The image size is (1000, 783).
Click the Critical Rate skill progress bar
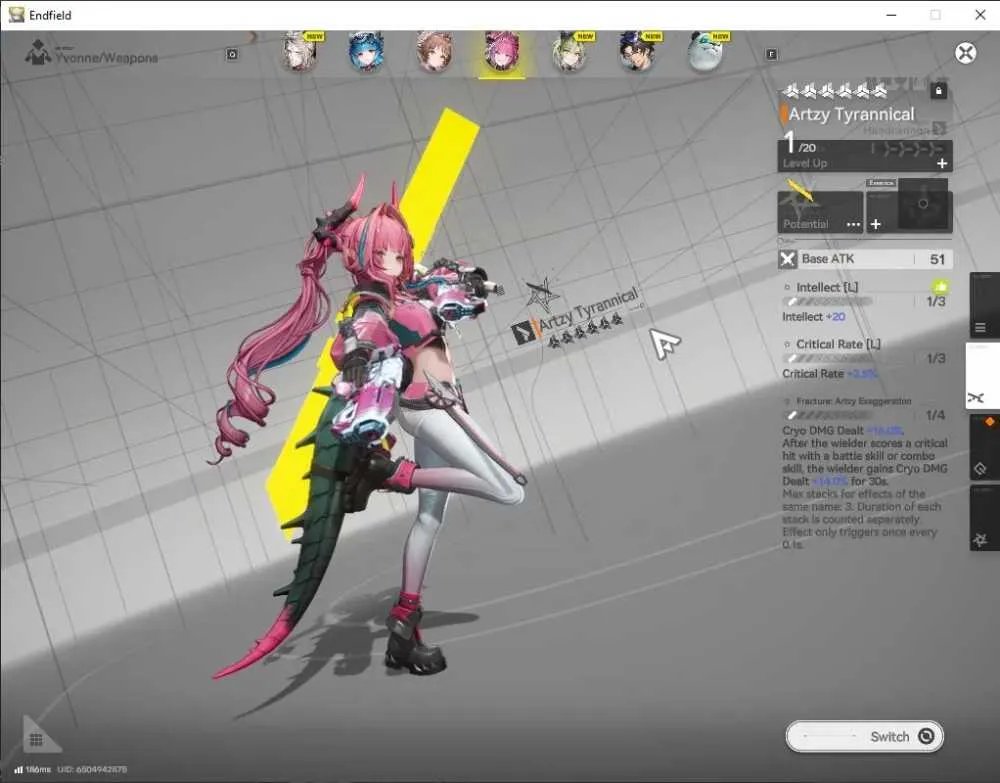[x=830, y=358]
